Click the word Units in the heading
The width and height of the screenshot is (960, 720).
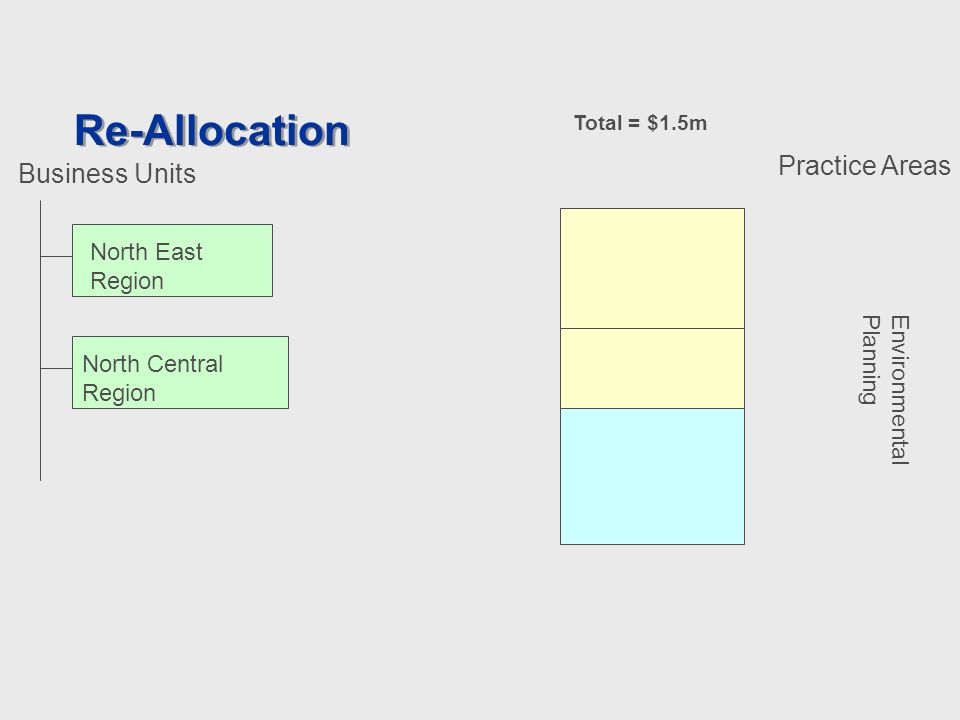165,174
